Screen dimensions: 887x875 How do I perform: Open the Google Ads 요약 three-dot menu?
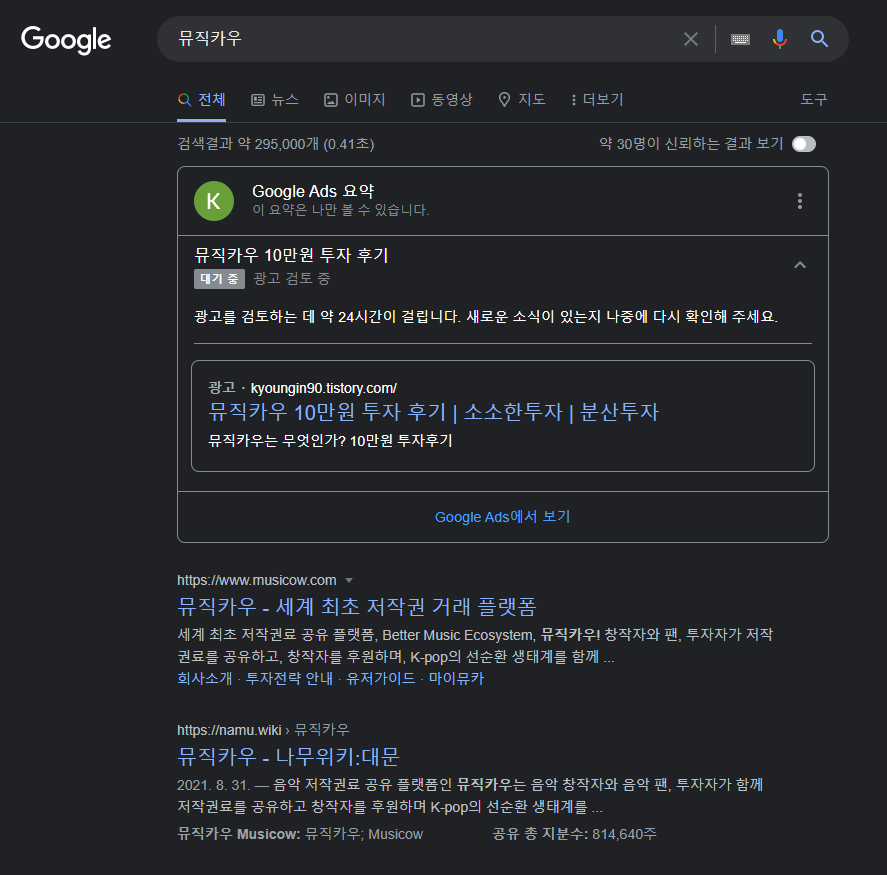click(x=800, y=201)
